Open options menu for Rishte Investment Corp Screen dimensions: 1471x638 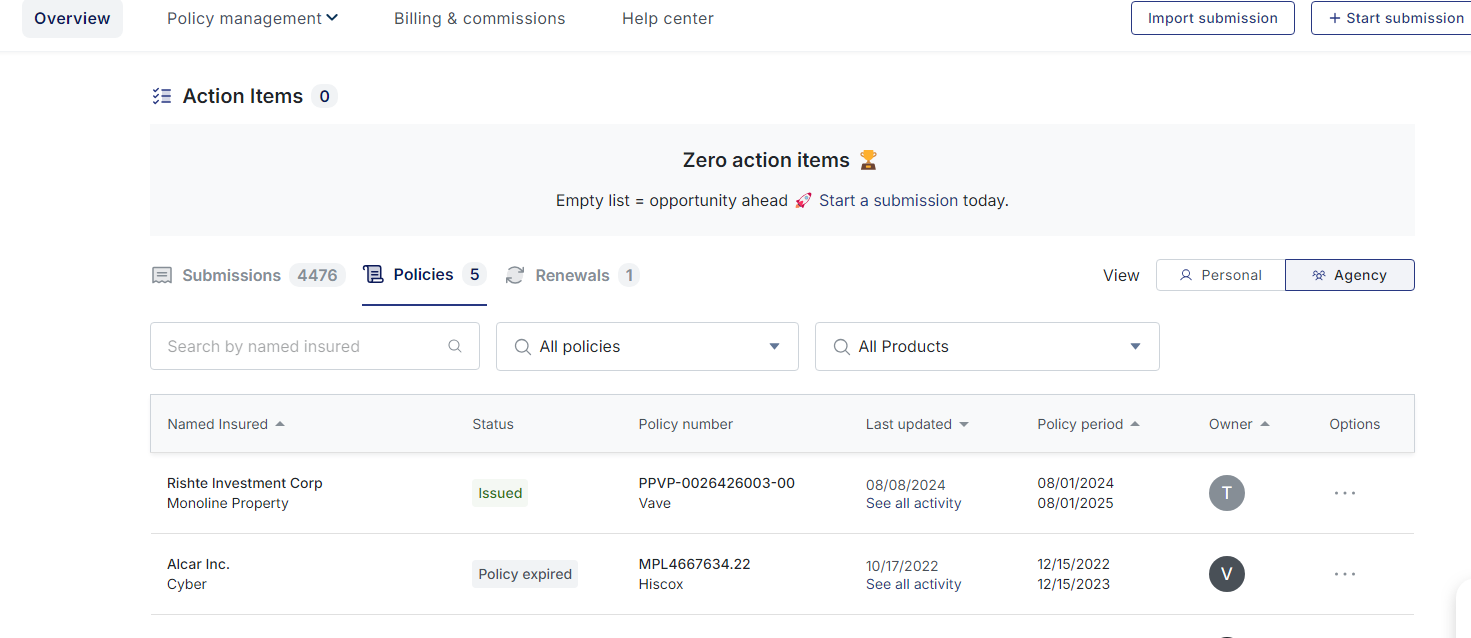tap(1345, 493)
